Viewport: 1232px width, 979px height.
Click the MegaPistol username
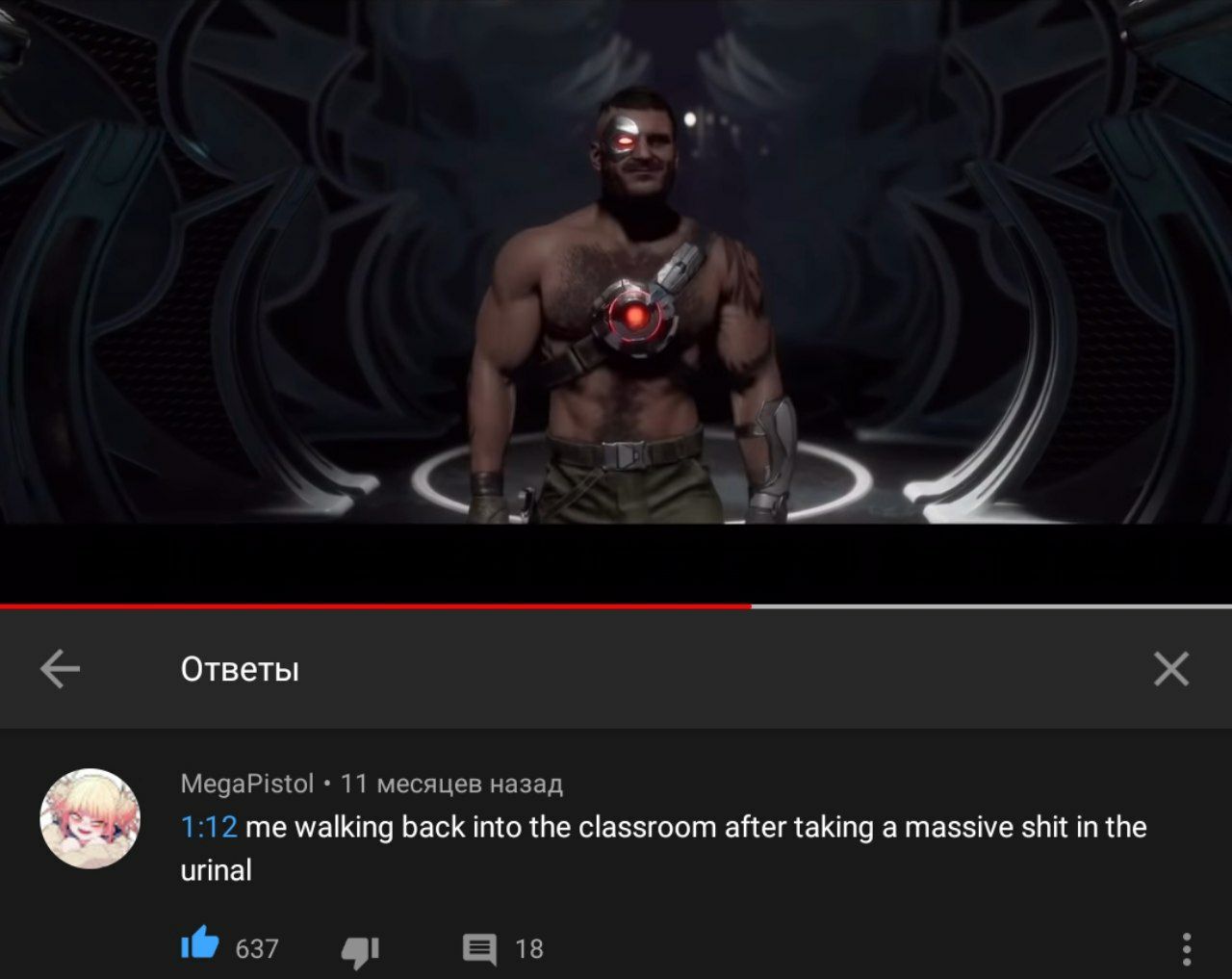click(x=247, y=784)
